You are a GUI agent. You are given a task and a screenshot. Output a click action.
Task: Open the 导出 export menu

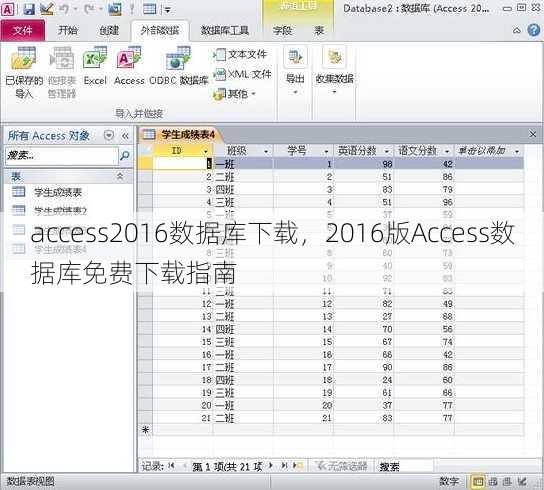click(295, 71)
